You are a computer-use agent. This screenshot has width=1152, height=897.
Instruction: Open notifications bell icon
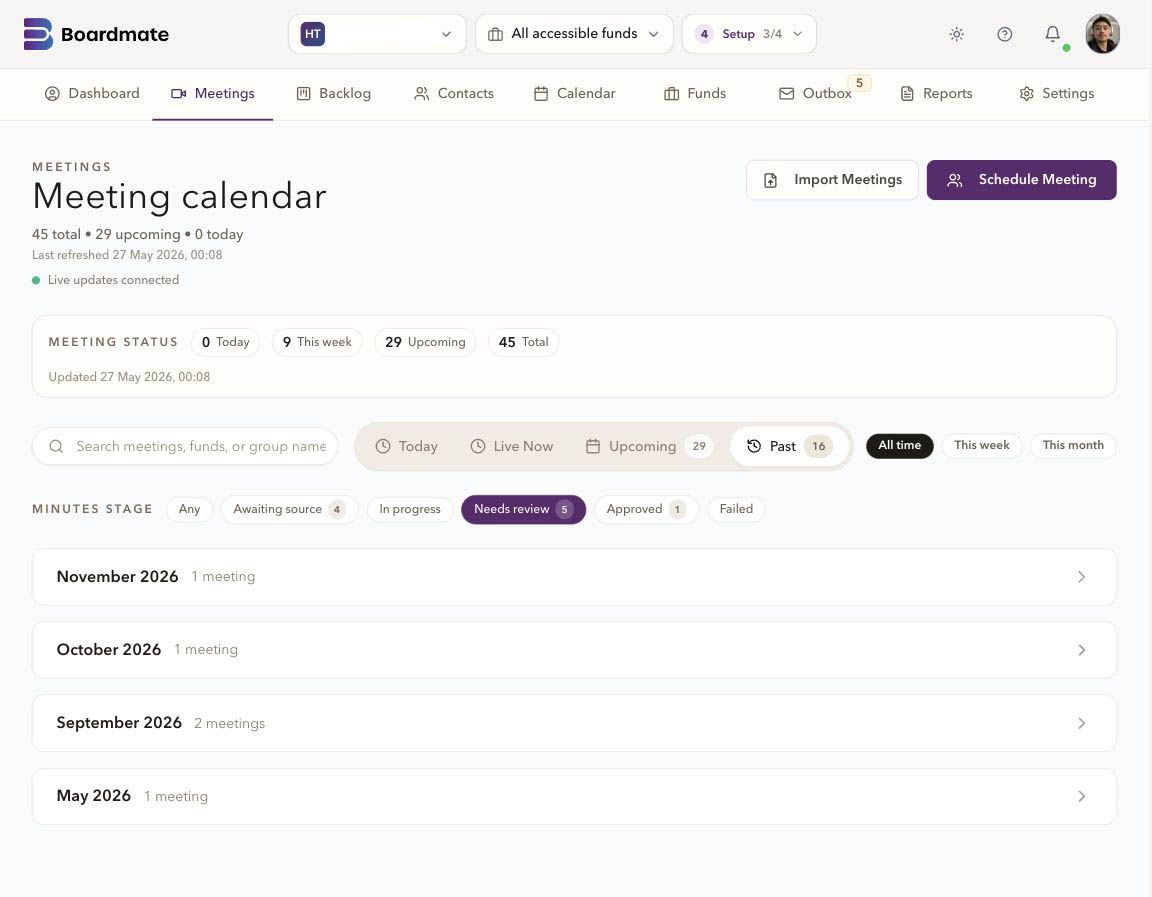click(1052, 34)
